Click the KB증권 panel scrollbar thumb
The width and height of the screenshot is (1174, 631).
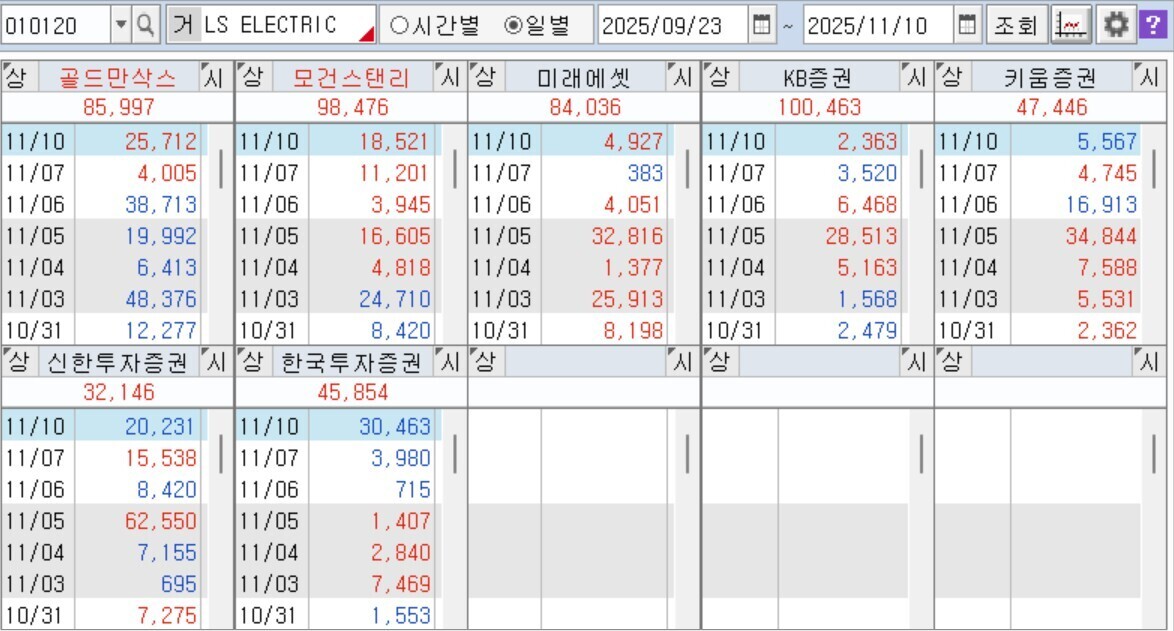921,169
